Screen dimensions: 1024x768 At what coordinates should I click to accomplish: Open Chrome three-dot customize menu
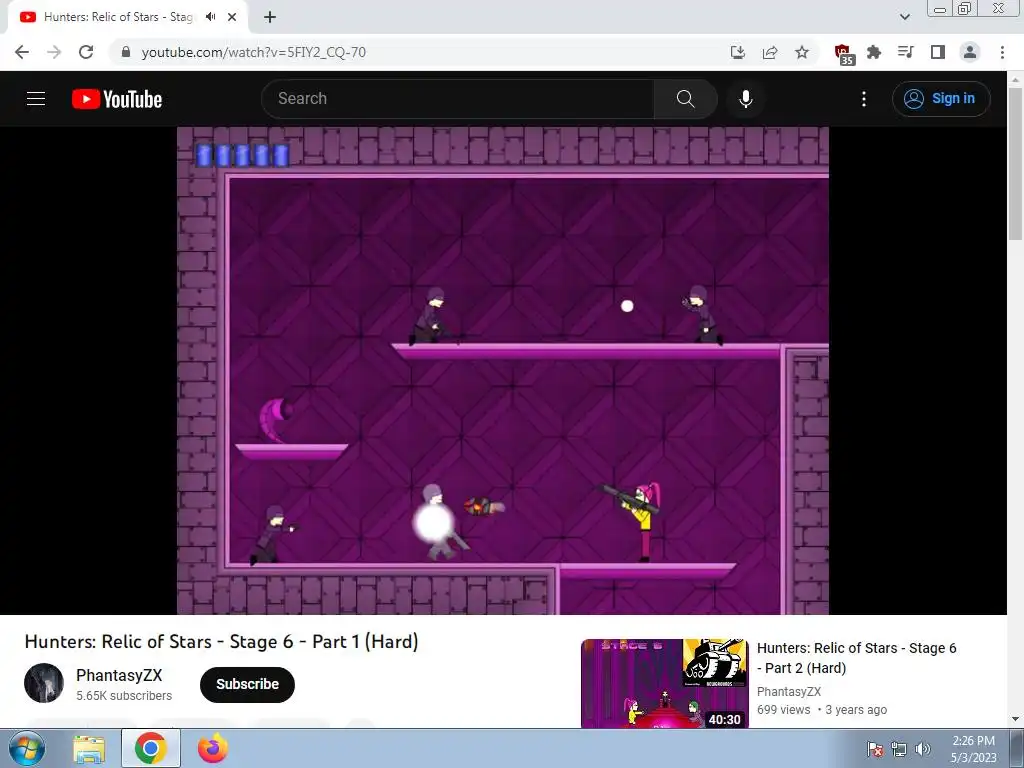[1002, 52]
